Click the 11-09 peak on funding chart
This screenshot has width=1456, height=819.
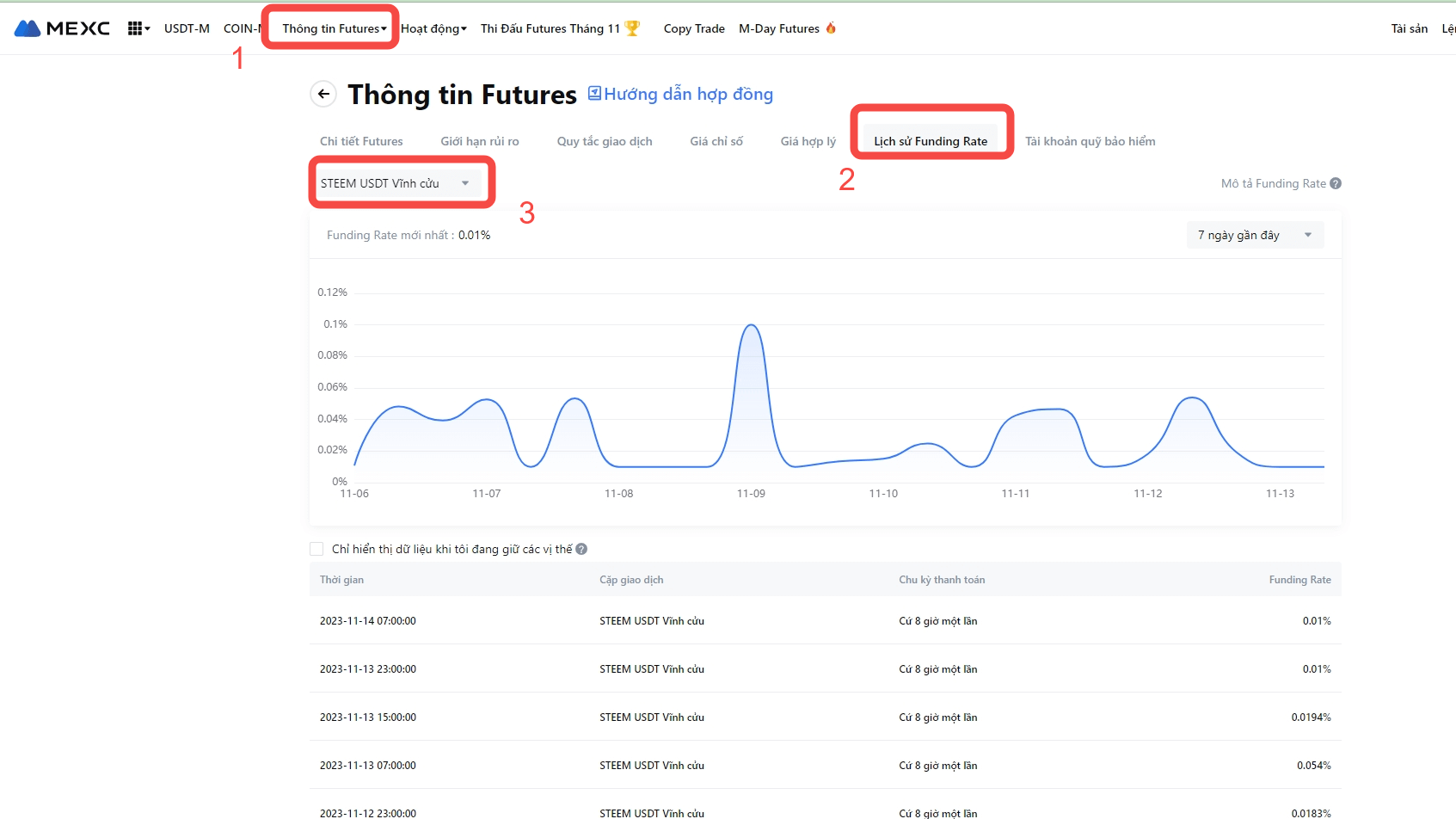click(x=751, y=325)
